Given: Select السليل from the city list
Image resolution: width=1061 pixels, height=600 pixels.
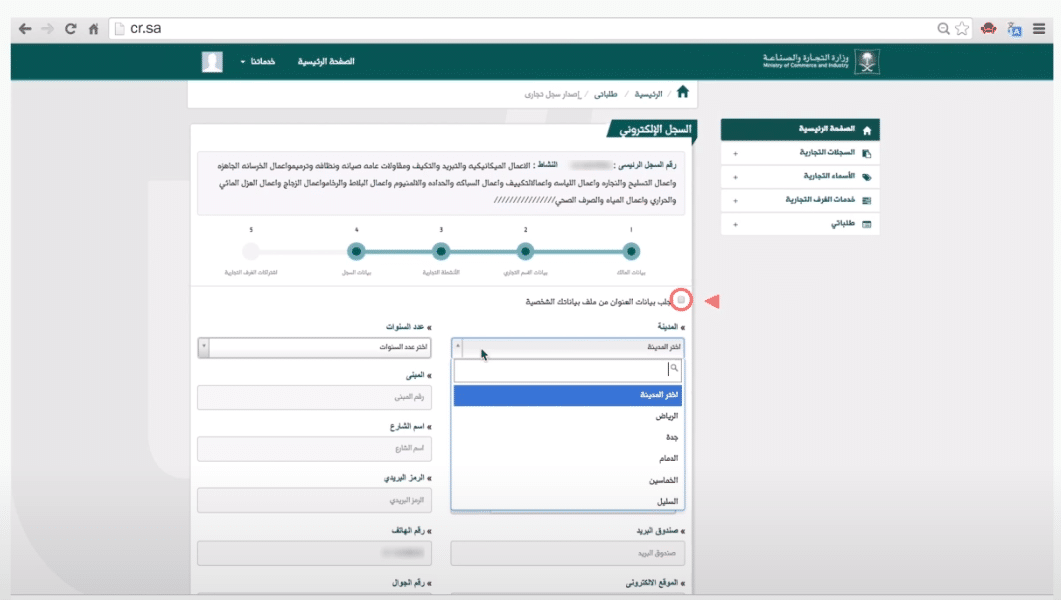Looking at the screenshot, I should pyautogui.click(x=568, y=501).
